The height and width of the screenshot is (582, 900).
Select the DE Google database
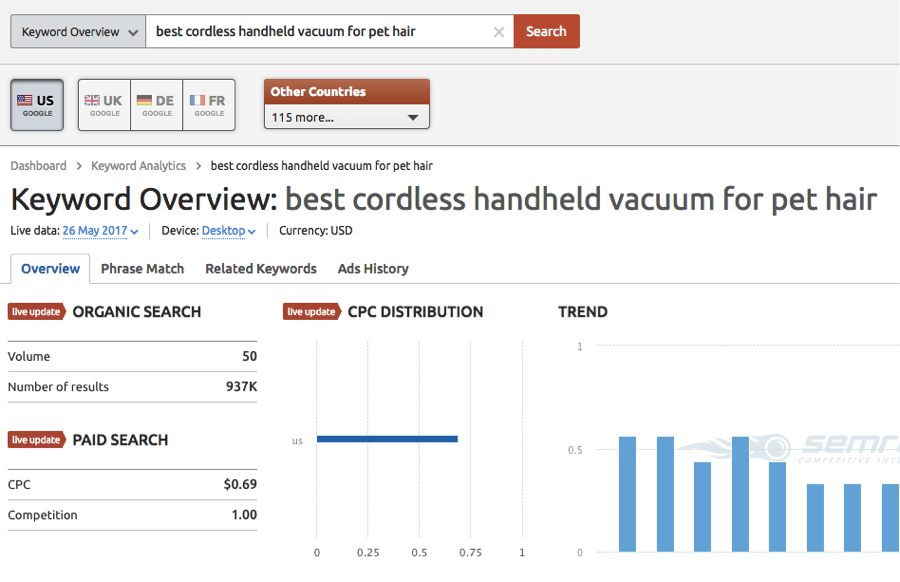pyautogui.click(x=156, y=104)
